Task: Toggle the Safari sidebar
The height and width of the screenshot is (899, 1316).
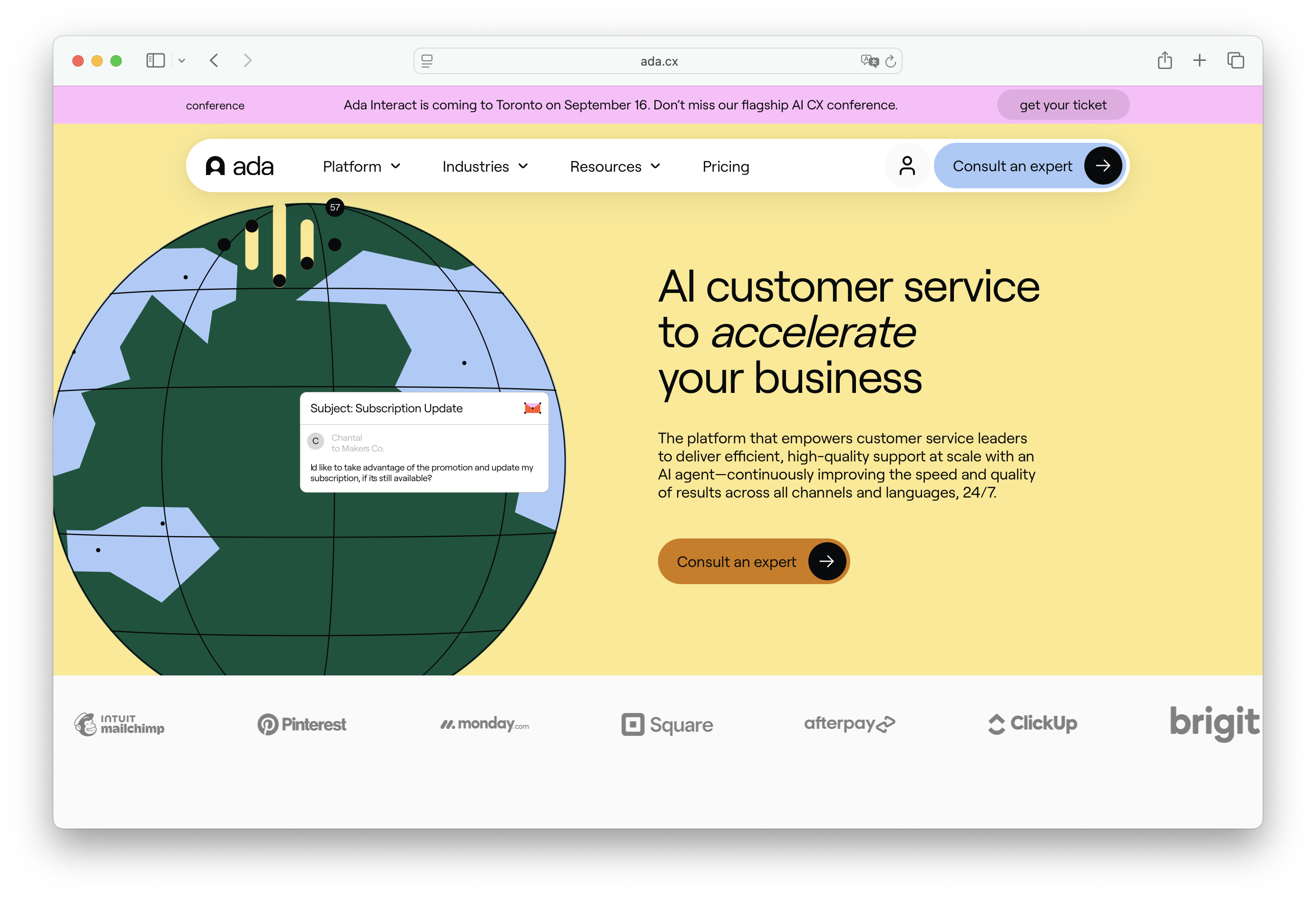Action: pyautogui.click(x=155, y=60)
